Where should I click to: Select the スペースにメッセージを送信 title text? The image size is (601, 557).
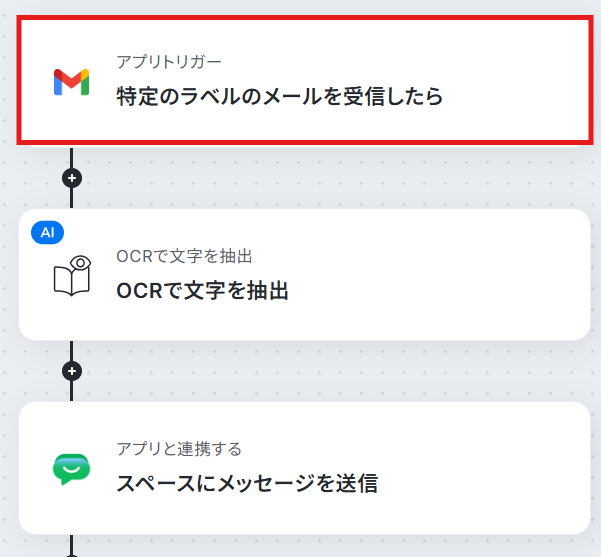247,483
